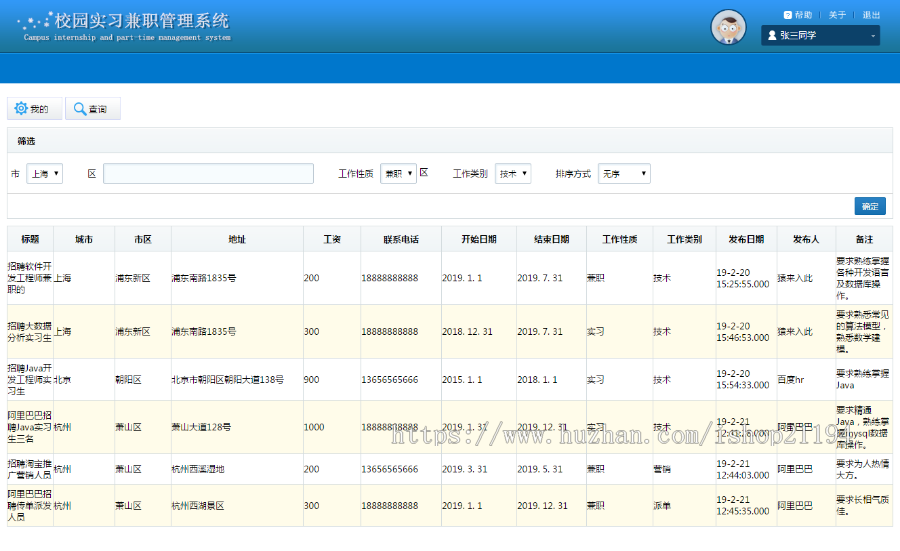The image size is (900, 551).
Task: Click the 发布日期 column header
Action: pyautogui.click(x=746, y=239)
